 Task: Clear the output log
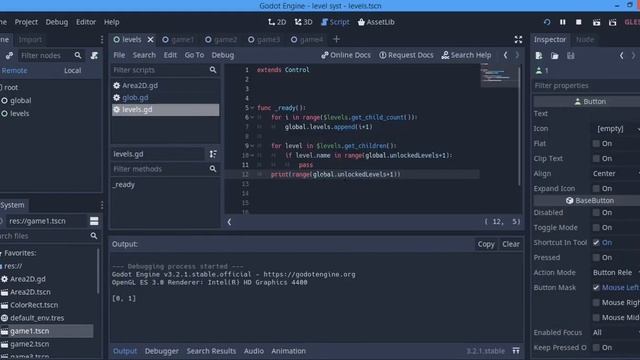tap(511, 244)
